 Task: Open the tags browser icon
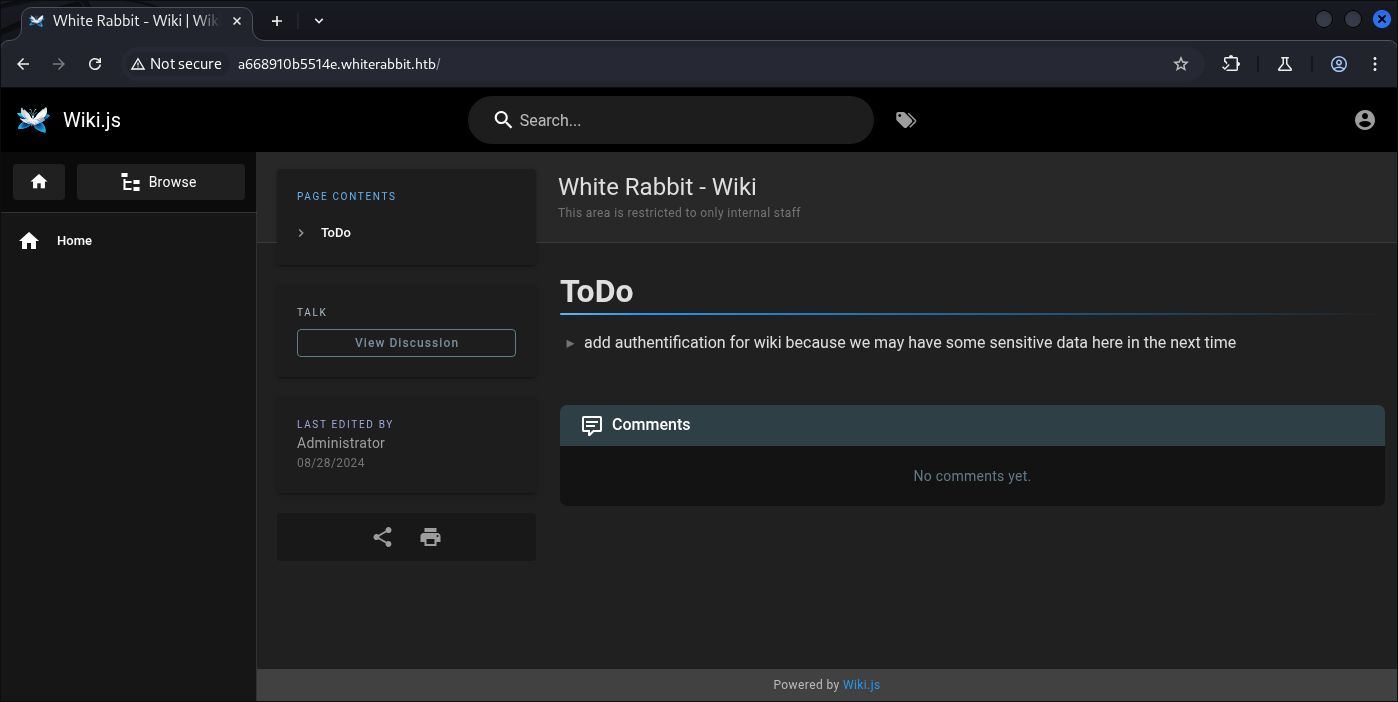click(905, 120)
